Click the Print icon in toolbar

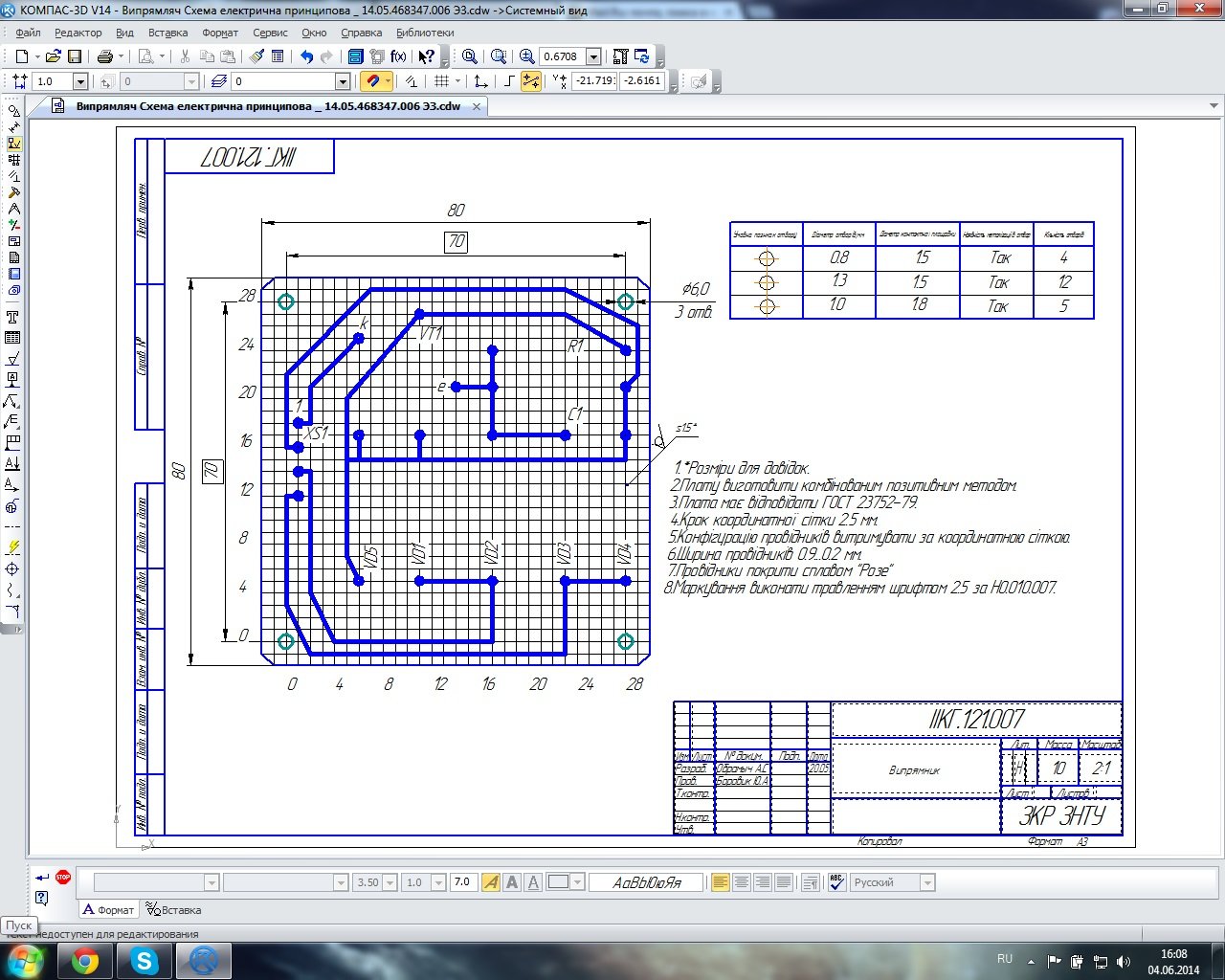click(105, 56)
